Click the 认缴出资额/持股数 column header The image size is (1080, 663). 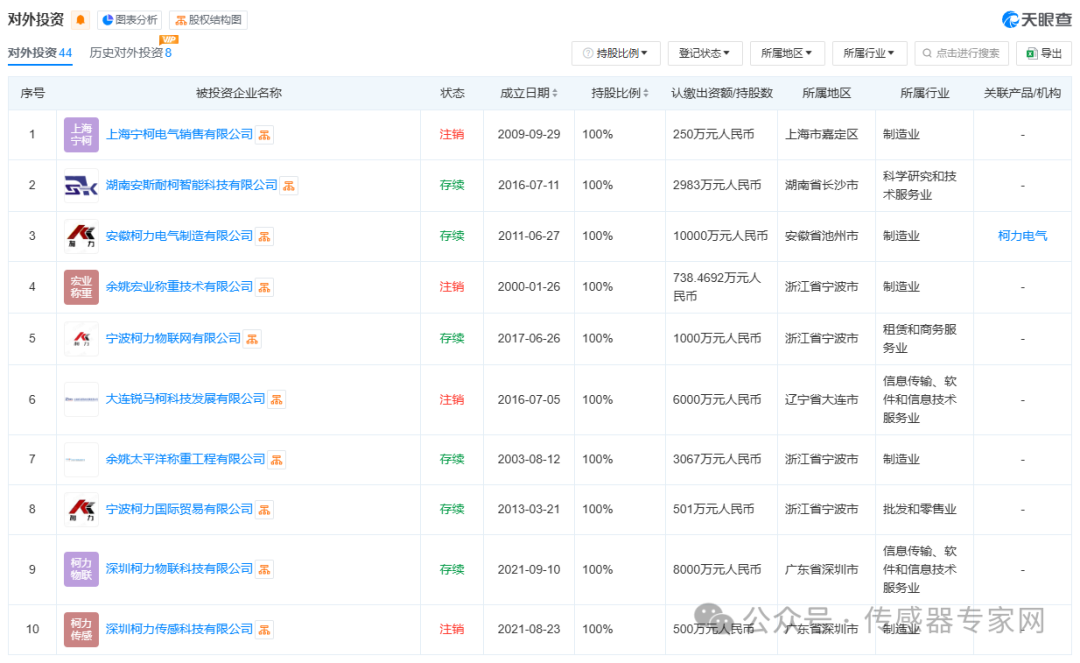(722, 93)
